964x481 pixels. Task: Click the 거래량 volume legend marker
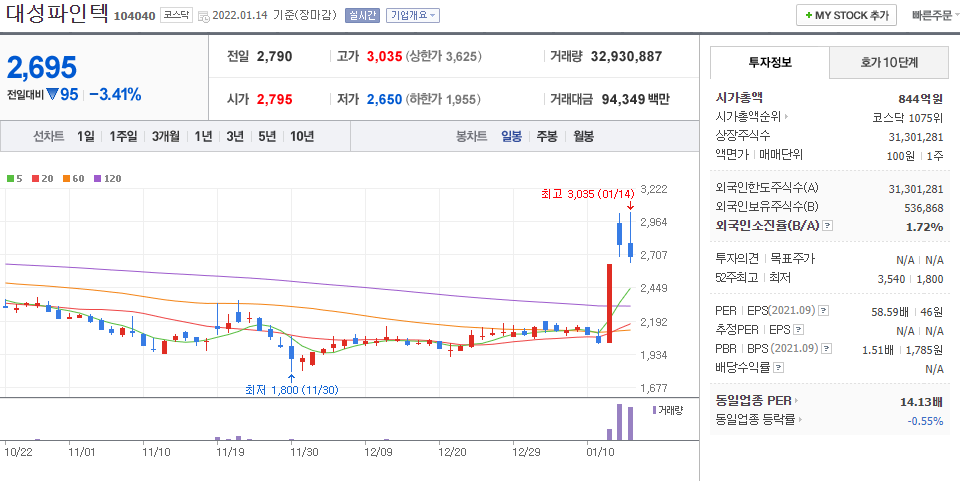pos(654,410)
